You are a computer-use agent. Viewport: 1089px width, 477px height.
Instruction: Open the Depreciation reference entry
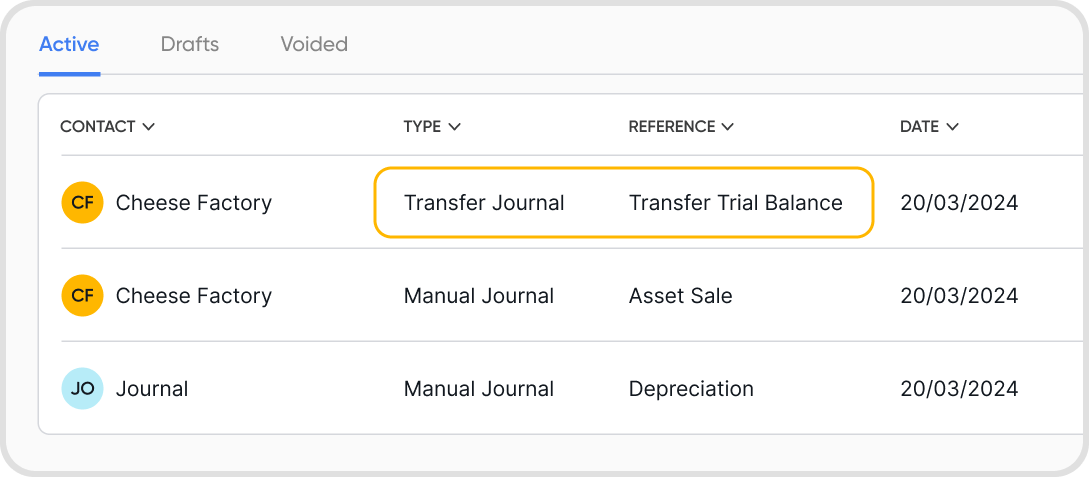coord(691,389)
